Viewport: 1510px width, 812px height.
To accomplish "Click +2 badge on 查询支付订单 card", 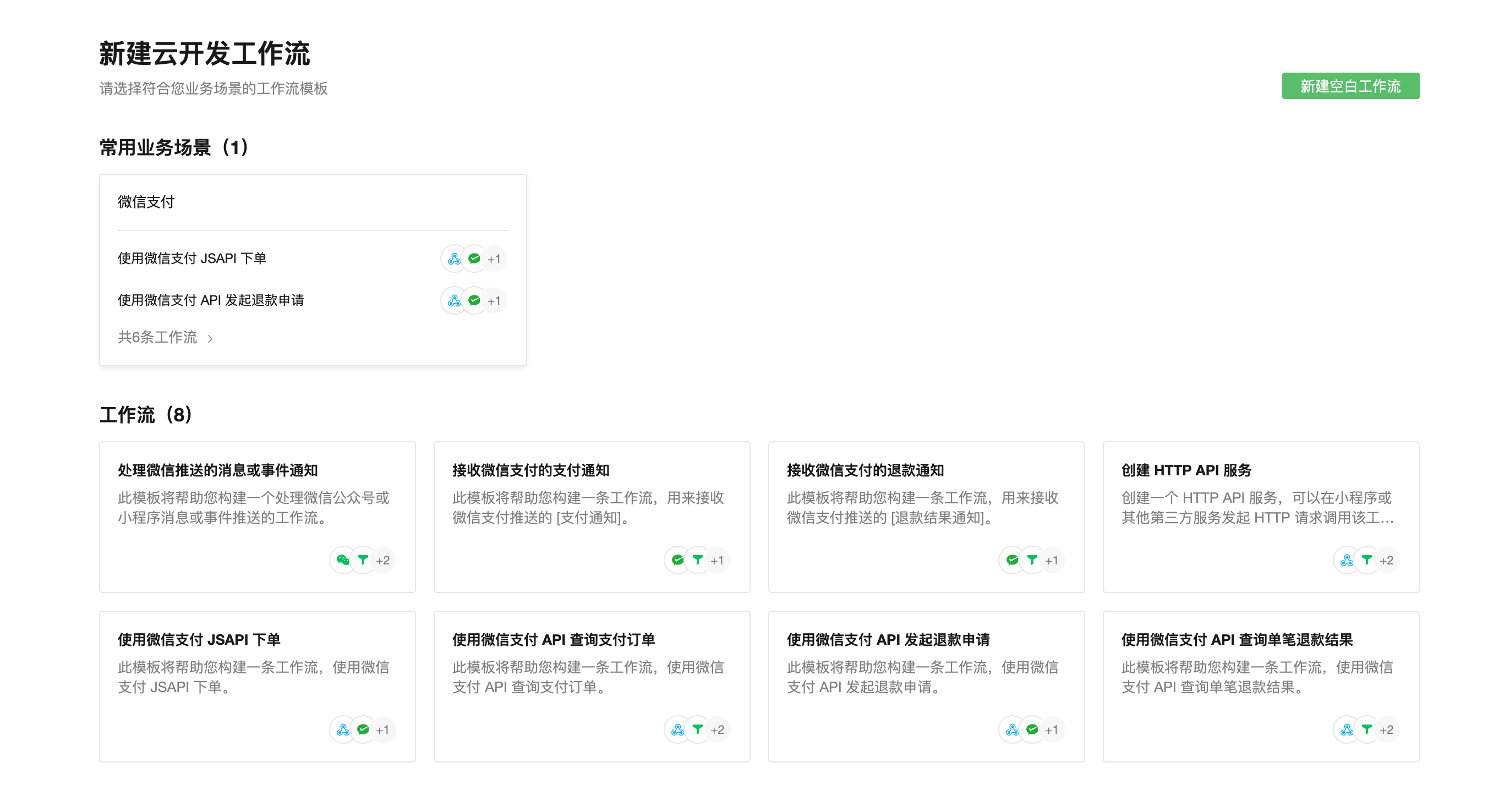I will (717, 730).
